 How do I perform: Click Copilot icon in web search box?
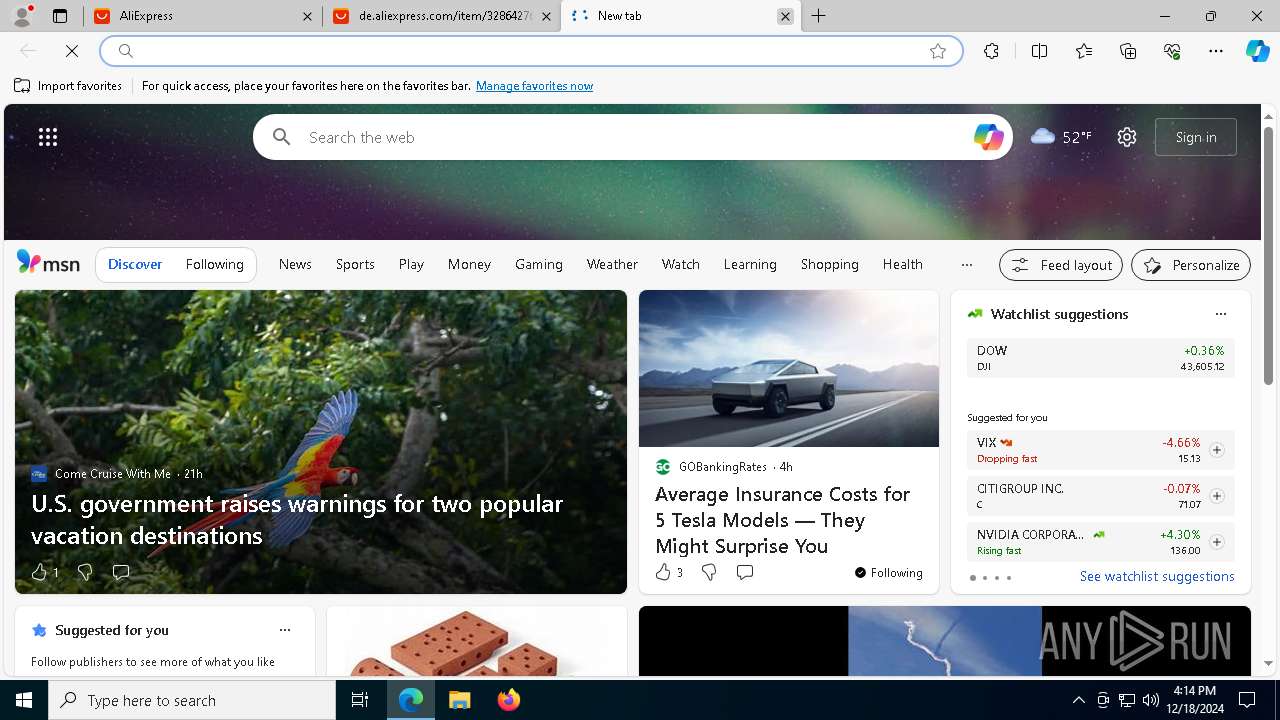point(988,137)
